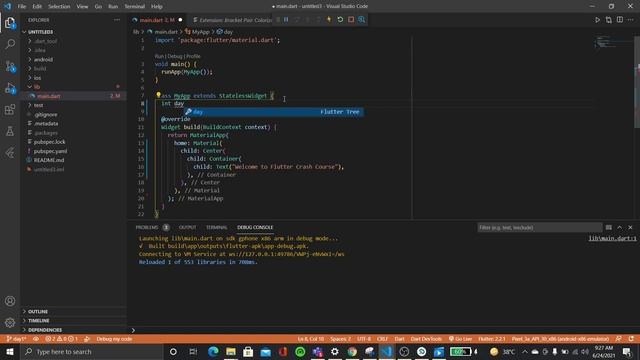Screen dimensions: 640x360
Task: Click the eye icon in the status bar
Action: pyautogui.click(x=36, y=339)
